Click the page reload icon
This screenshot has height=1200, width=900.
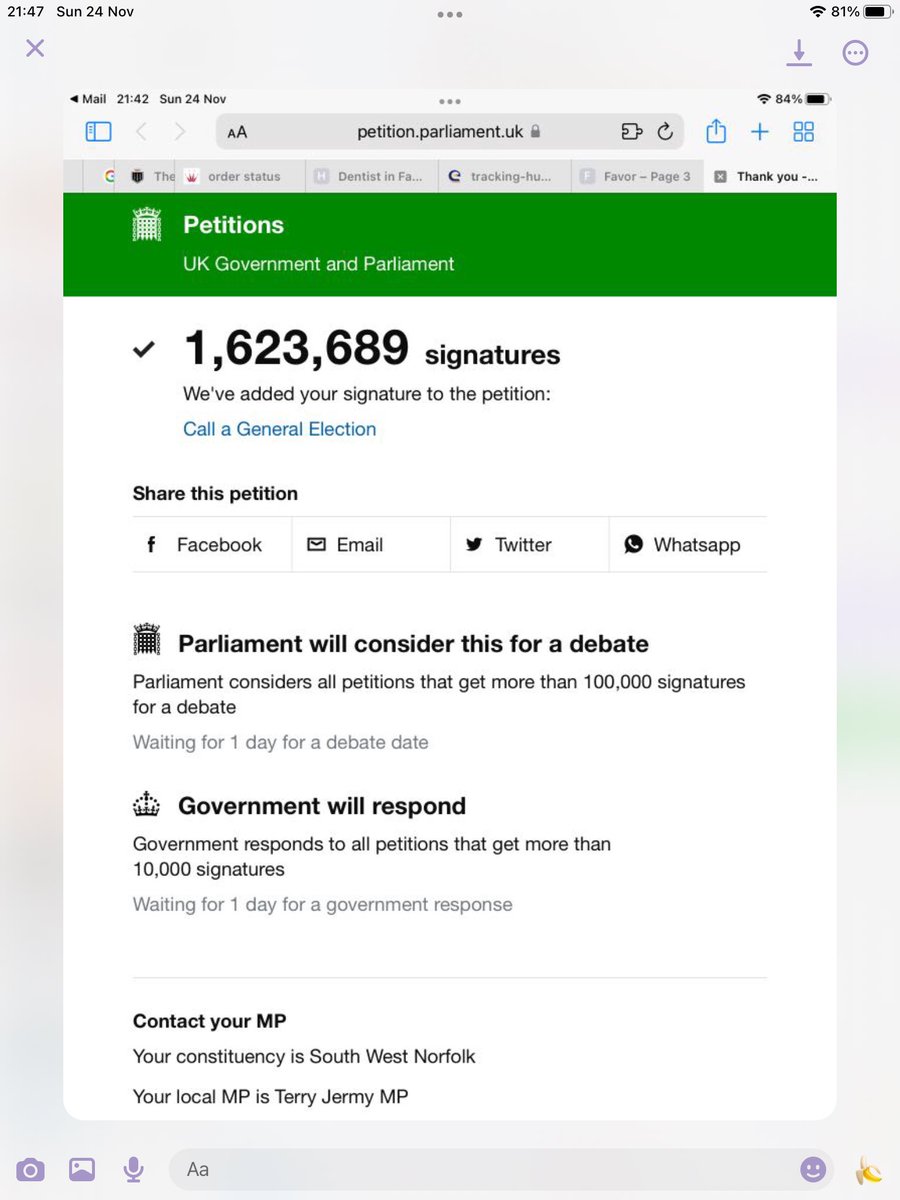tap(665, 132)
